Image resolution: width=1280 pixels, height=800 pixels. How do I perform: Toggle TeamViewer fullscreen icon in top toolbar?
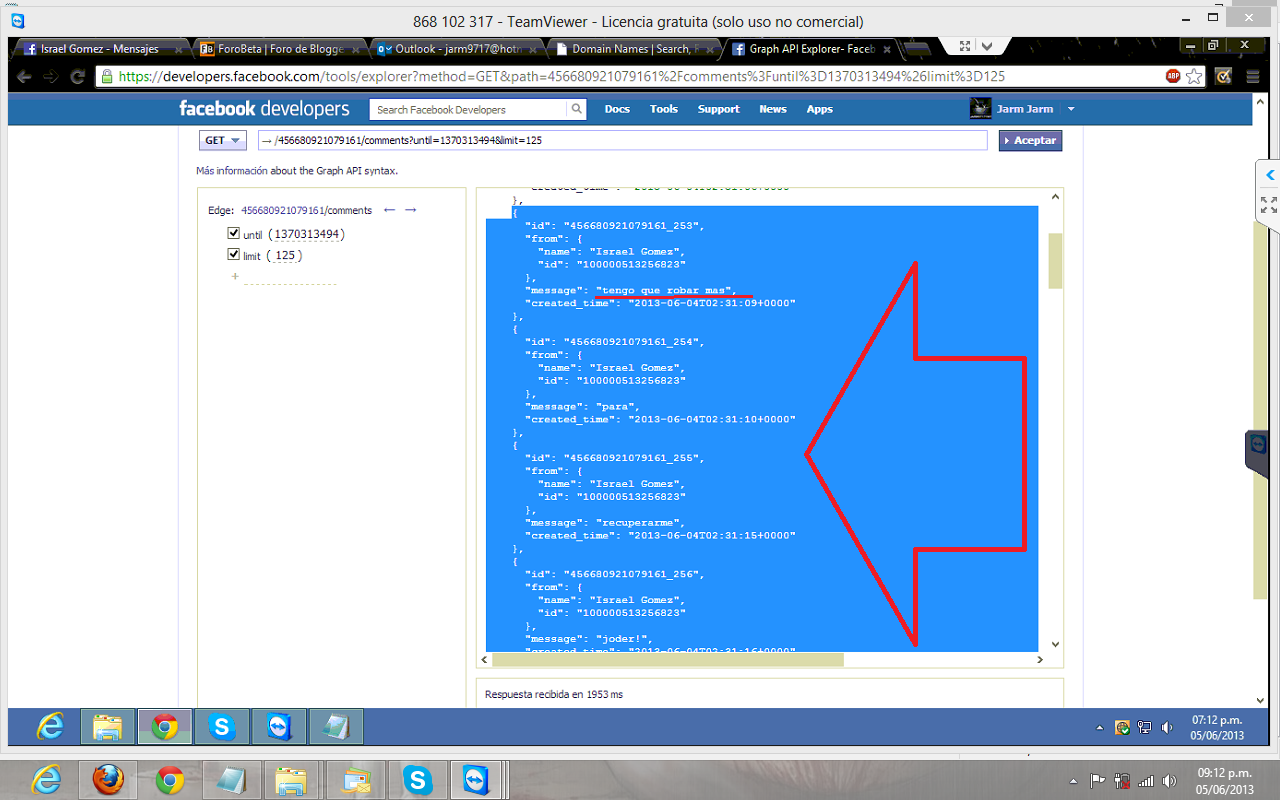[965, 46]
